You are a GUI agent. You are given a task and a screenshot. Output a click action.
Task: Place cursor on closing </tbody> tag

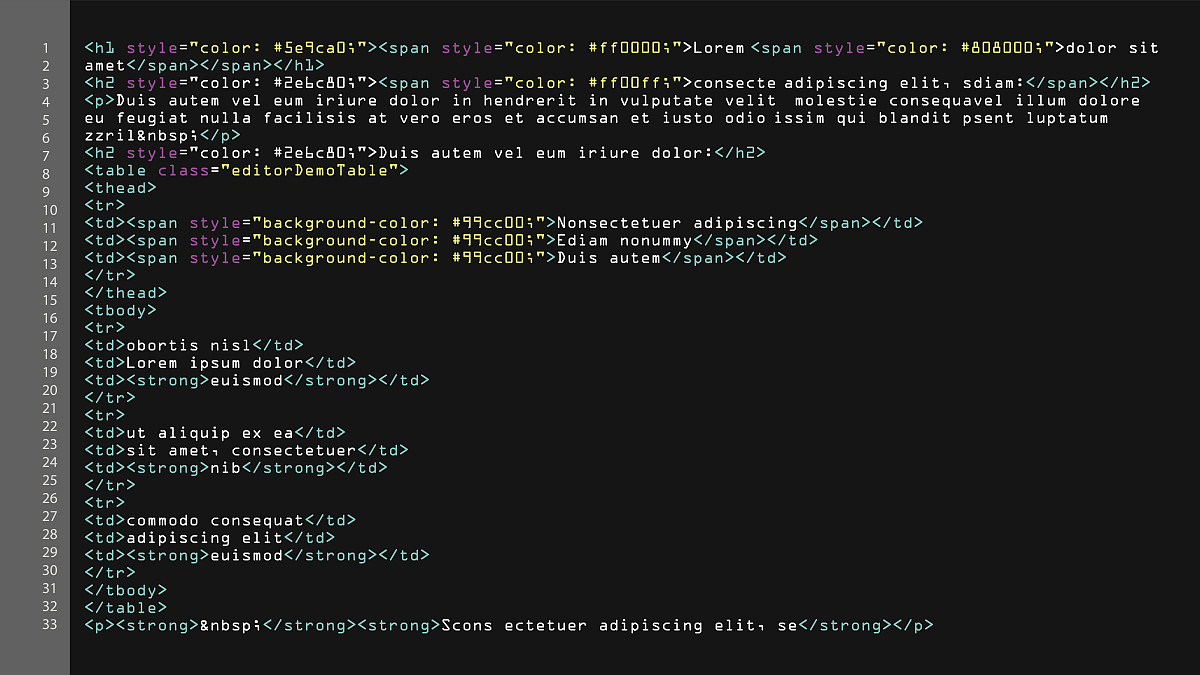(x=126, y=590)
